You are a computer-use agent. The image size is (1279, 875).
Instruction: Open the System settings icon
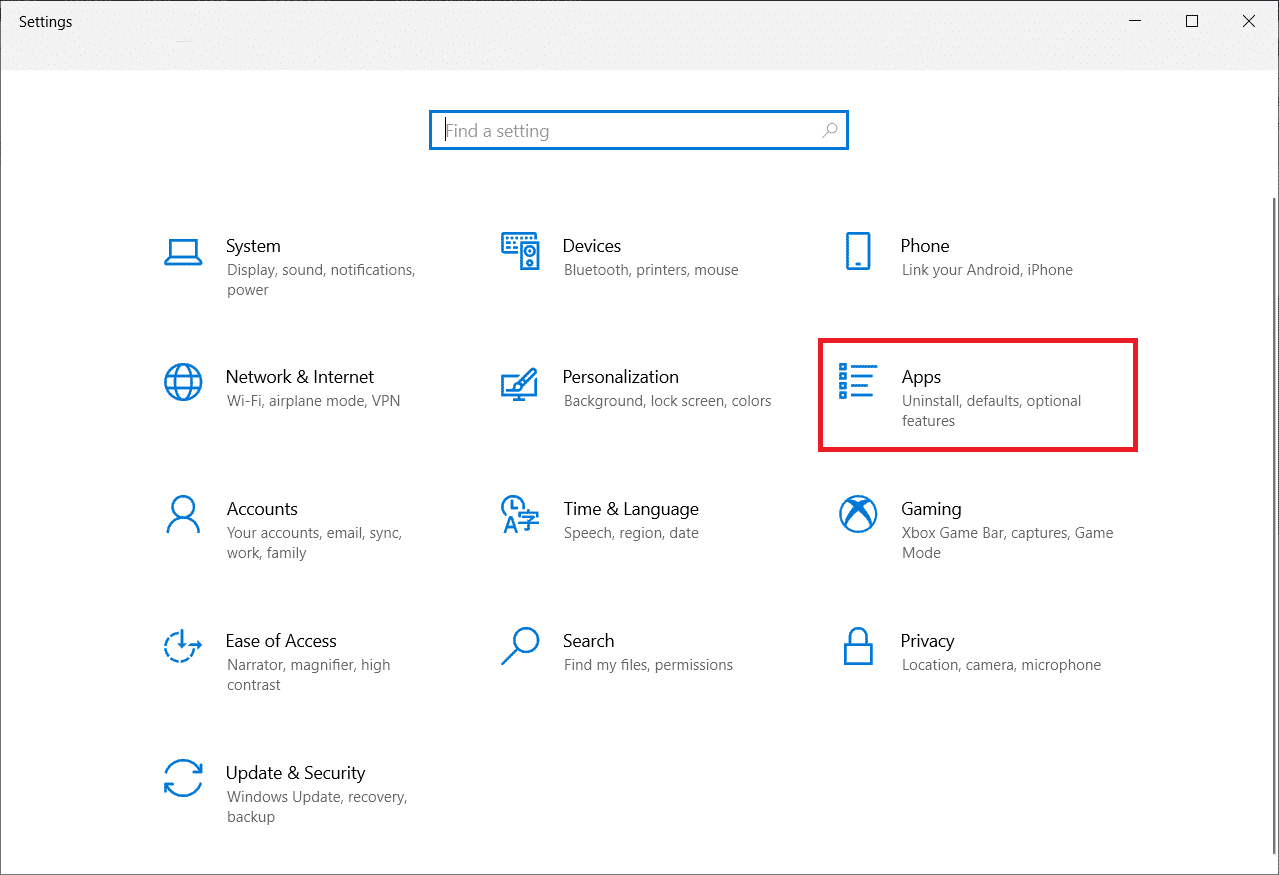tap(183, 253)
